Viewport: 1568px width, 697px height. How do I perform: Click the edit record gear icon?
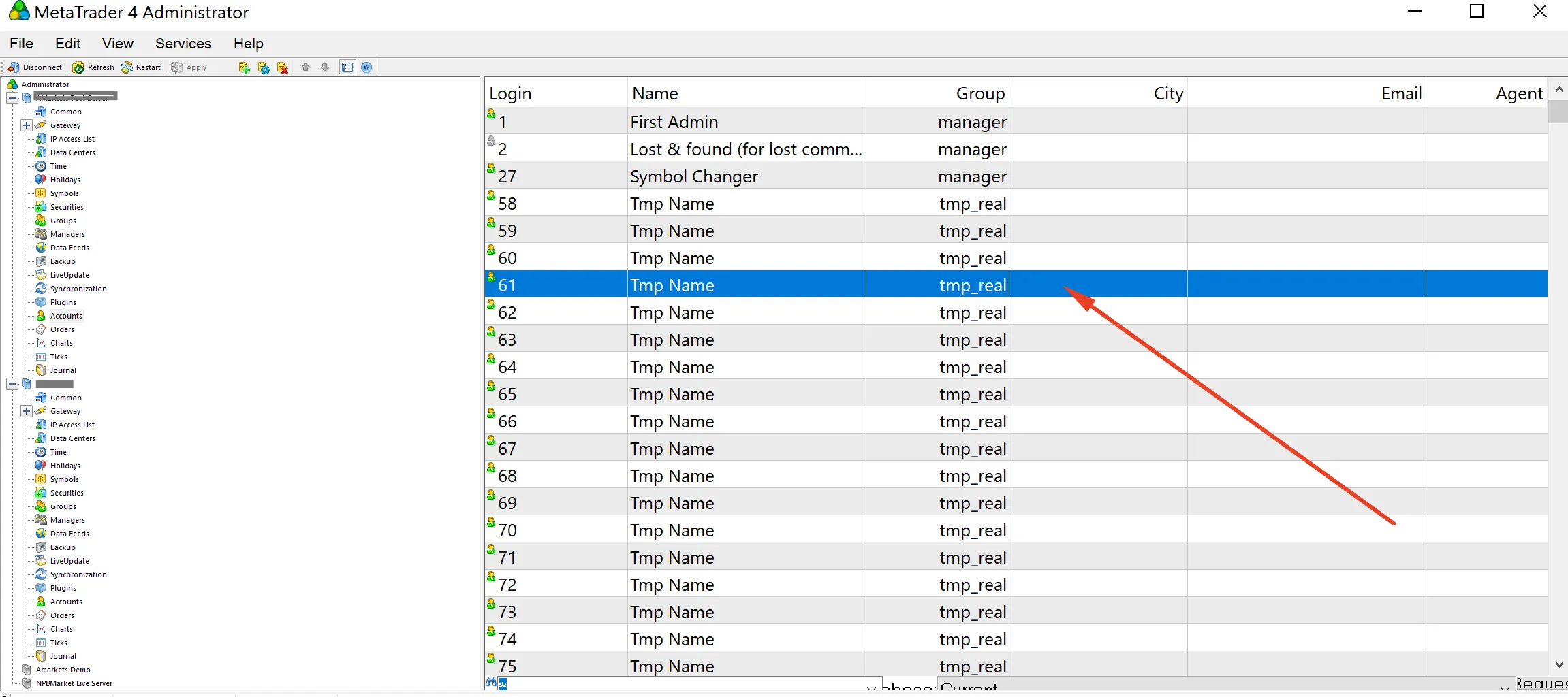point(264,67)
